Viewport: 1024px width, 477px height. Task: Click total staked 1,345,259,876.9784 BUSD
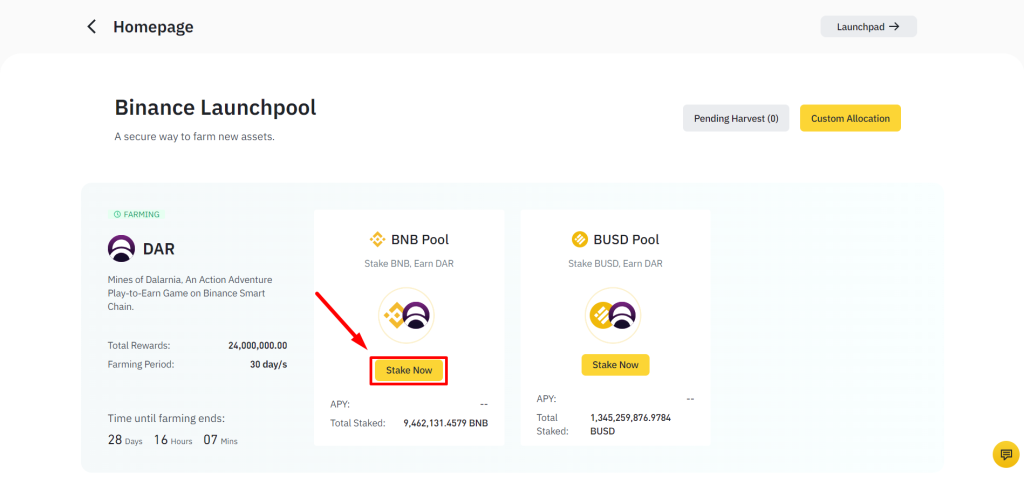point(630,424)
